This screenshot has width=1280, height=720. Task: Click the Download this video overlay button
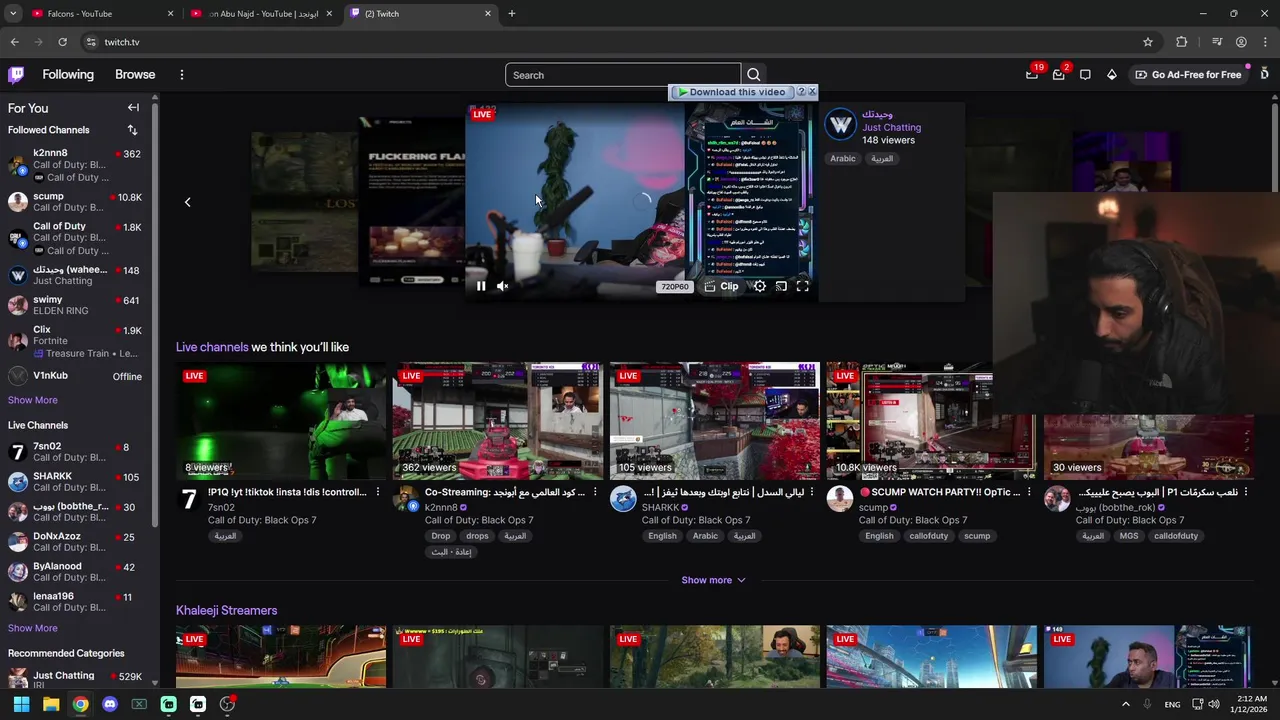[x=731, y=92]
